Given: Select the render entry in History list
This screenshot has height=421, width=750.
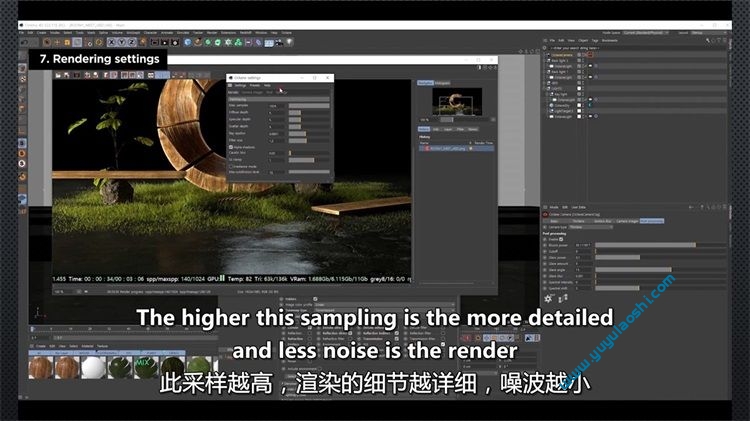Looking at the screenshot, I should pyautogui.click(x=456, y=149).
